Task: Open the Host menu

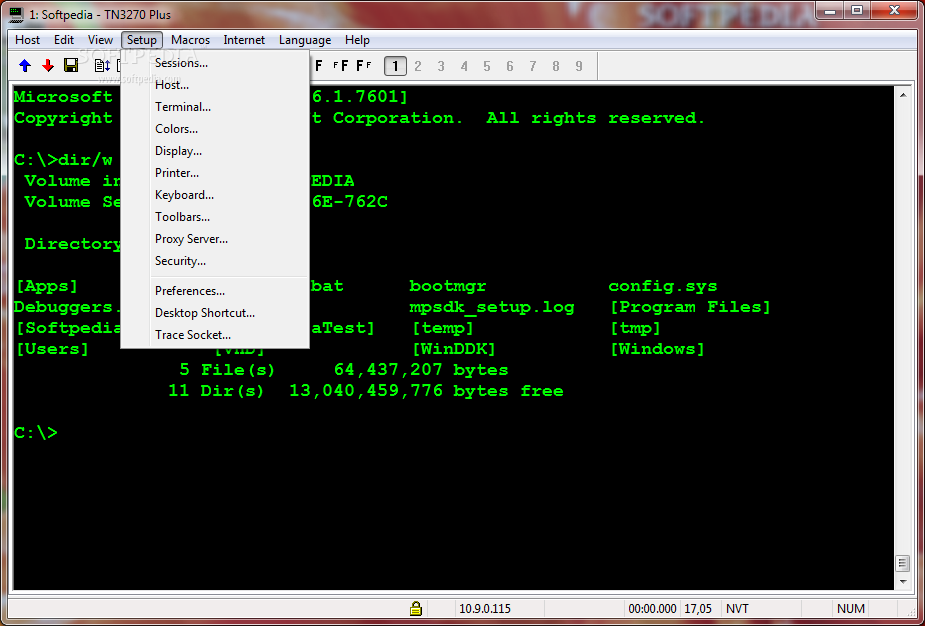Action: point(28,40)
